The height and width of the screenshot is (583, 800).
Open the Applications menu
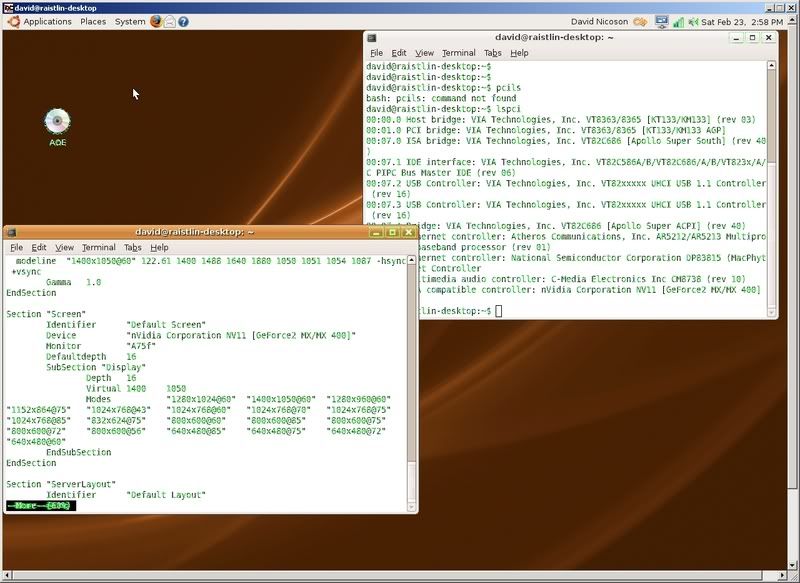tap(47, 21)
